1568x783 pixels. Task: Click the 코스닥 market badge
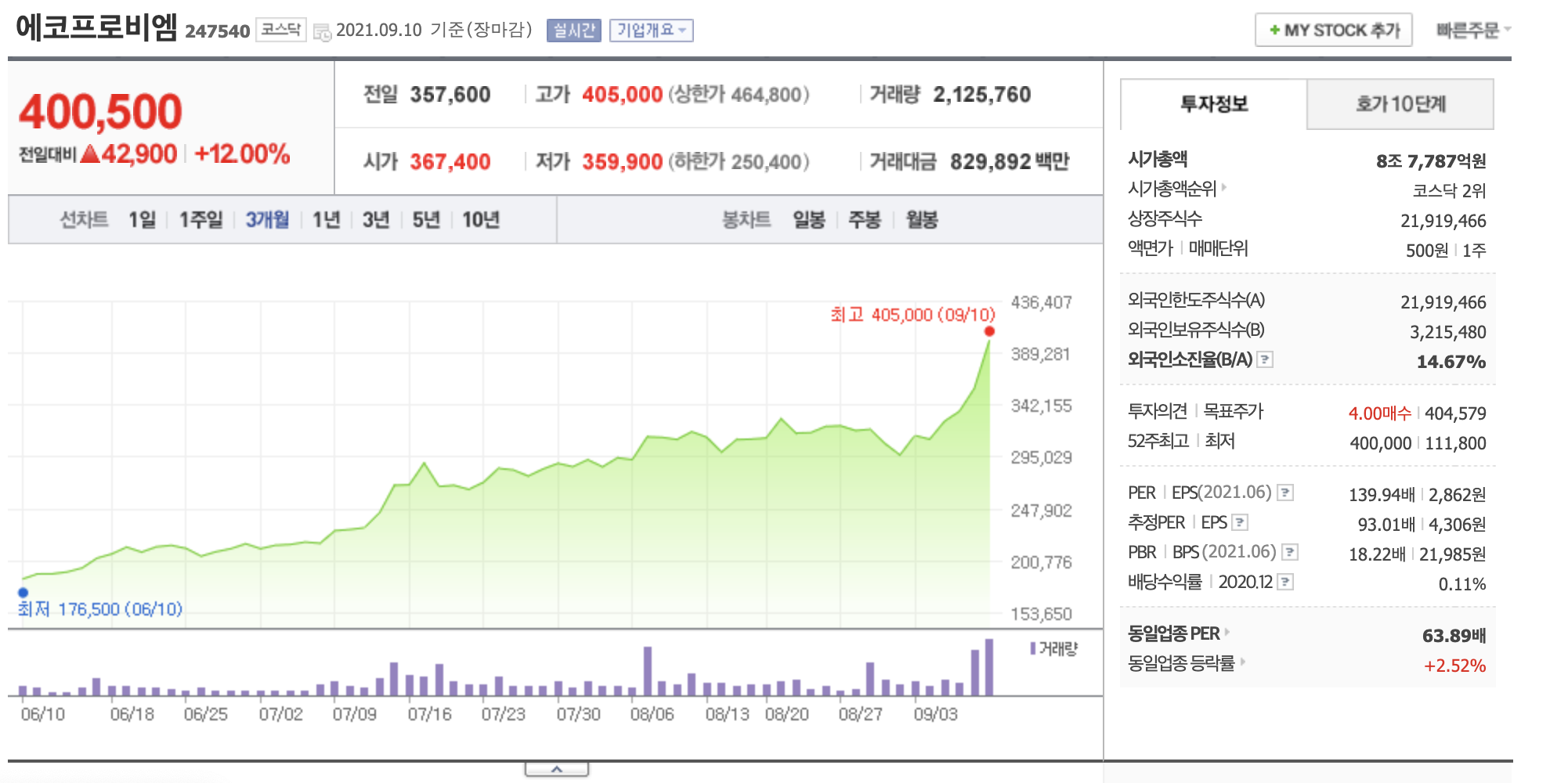[281, 30]
